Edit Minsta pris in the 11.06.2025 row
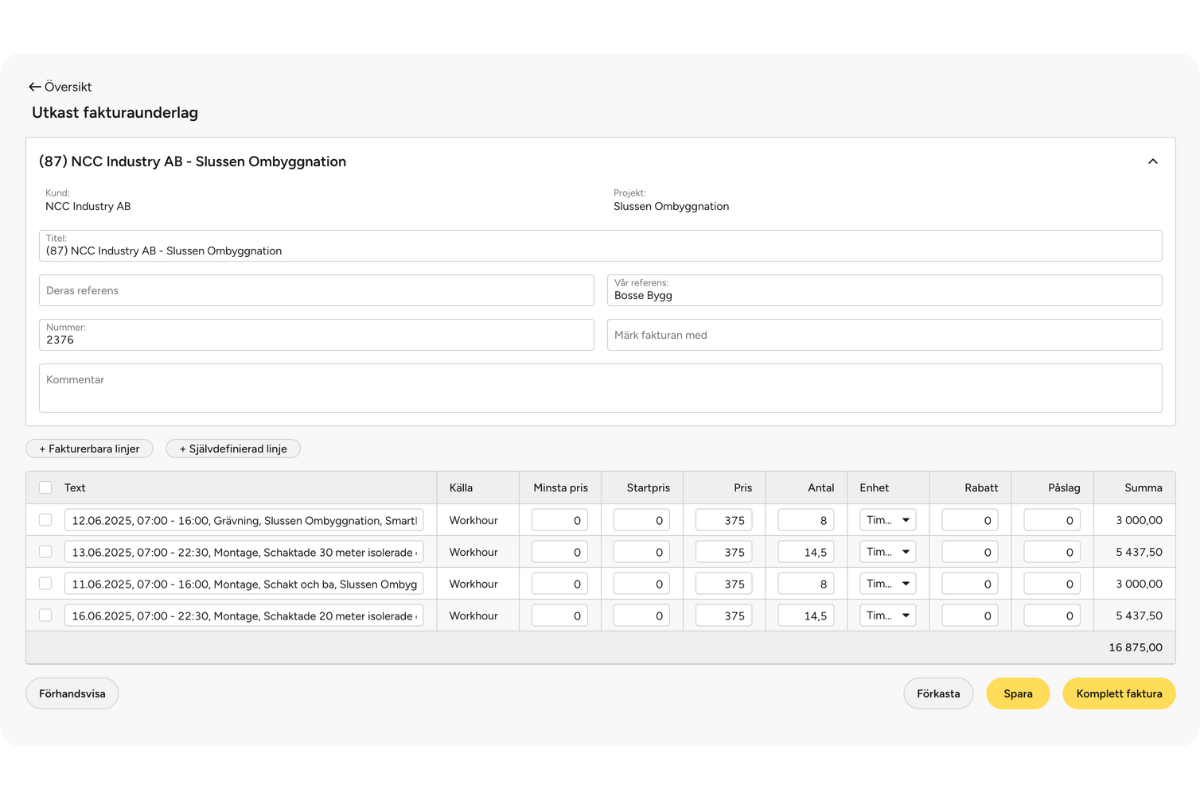 [560, 584]
